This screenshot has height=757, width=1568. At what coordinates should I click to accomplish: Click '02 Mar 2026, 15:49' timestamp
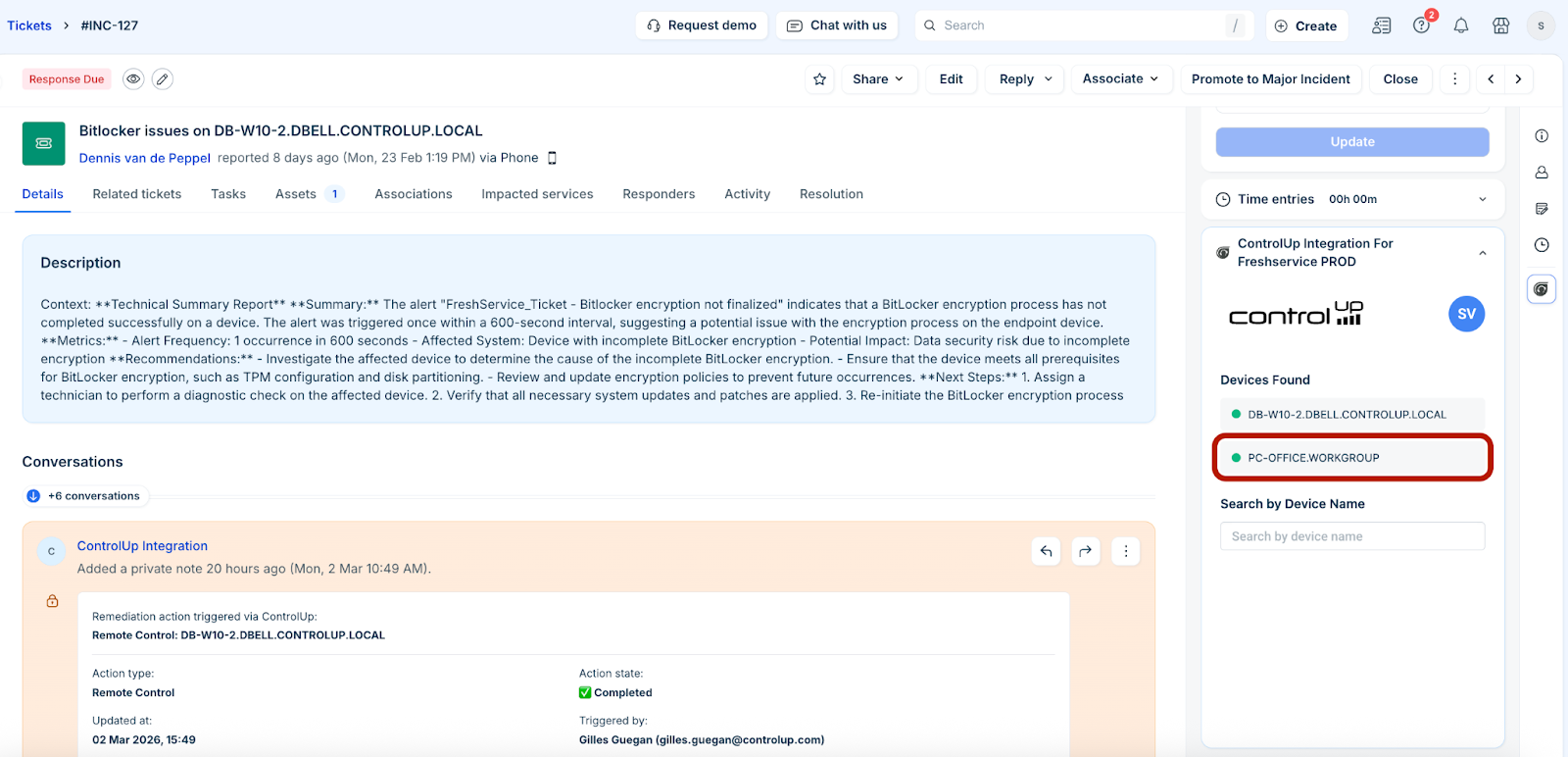click(144, 740)
